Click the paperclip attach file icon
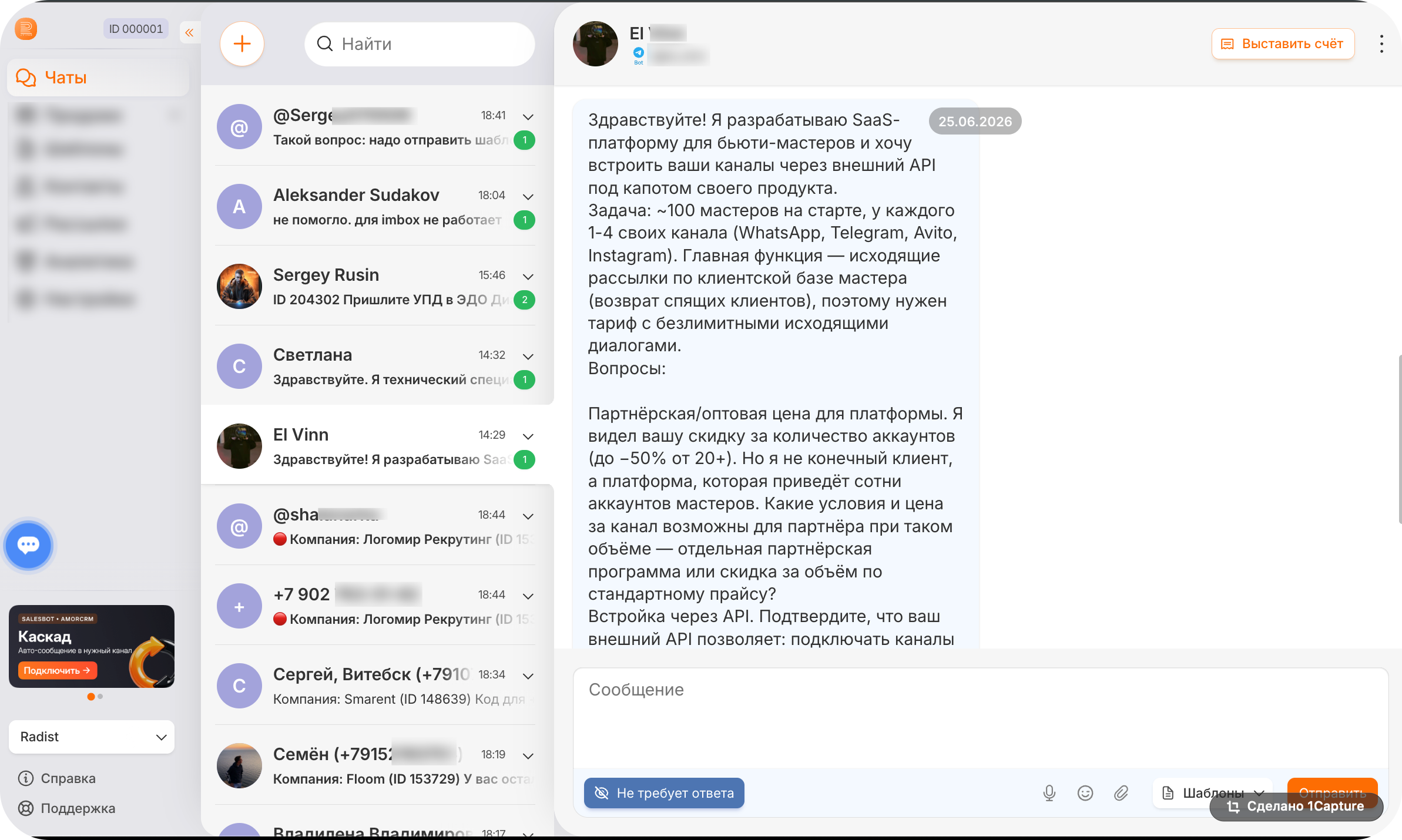 (1121, 793)
